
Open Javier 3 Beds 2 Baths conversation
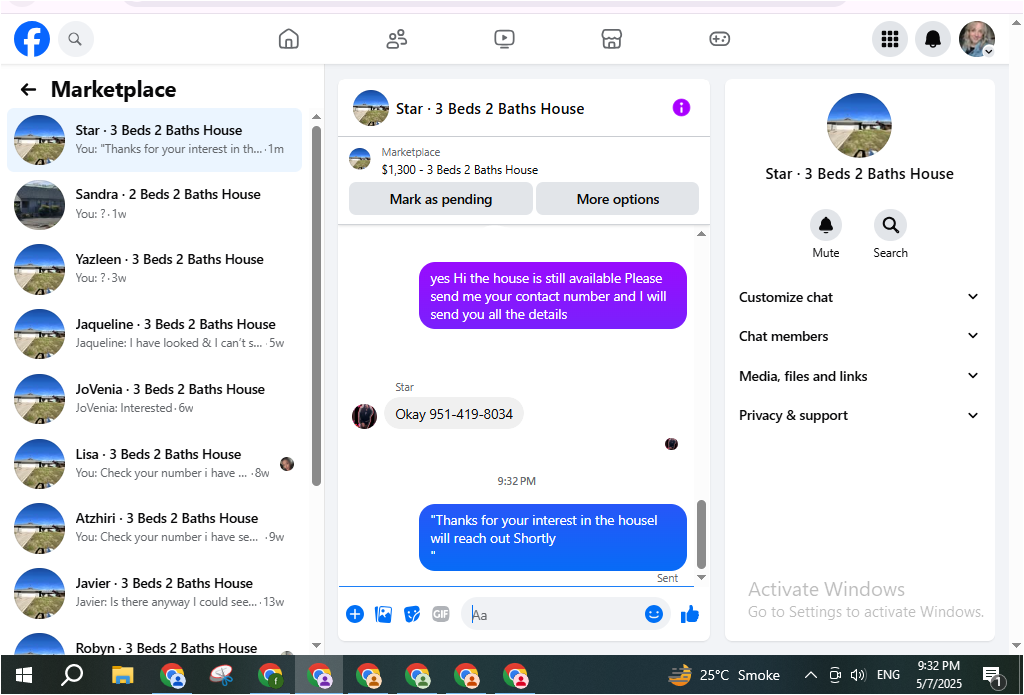[155, 593]
